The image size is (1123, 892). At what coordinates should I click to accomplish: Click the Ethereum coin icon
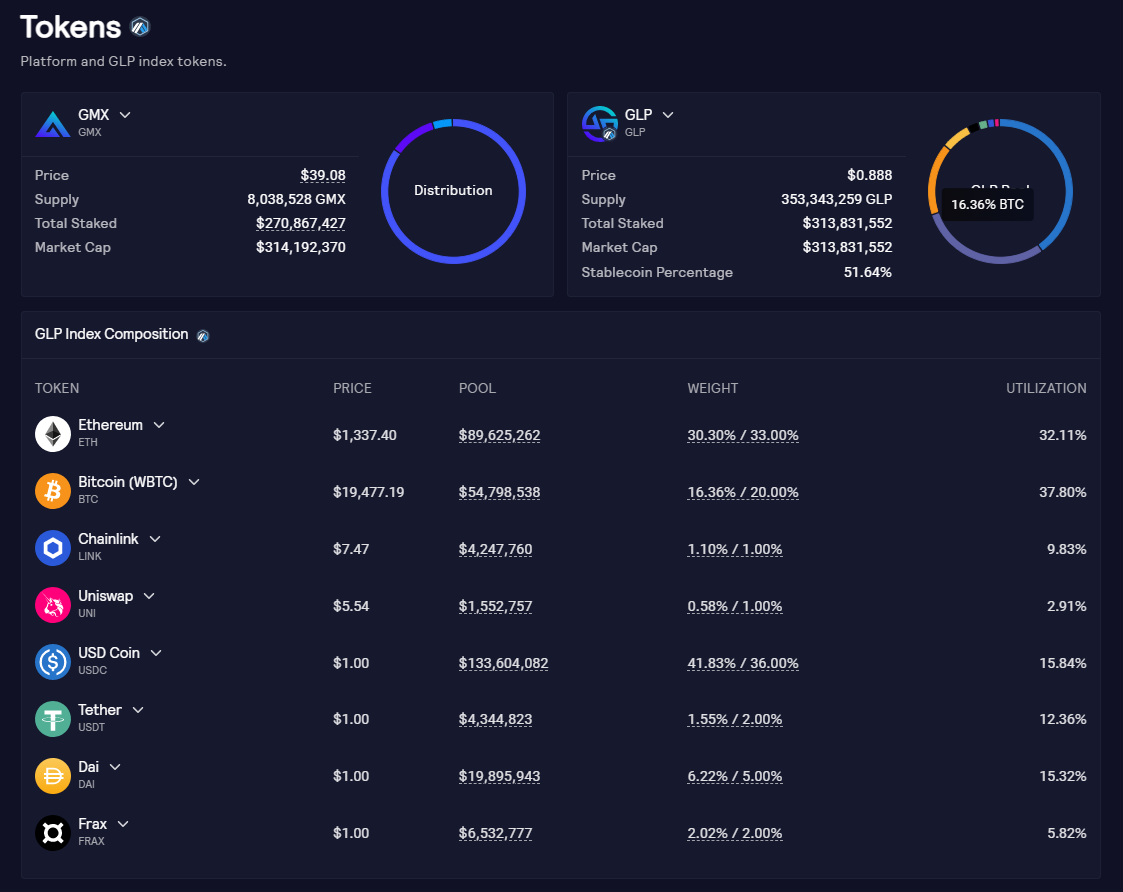(53, 433)
